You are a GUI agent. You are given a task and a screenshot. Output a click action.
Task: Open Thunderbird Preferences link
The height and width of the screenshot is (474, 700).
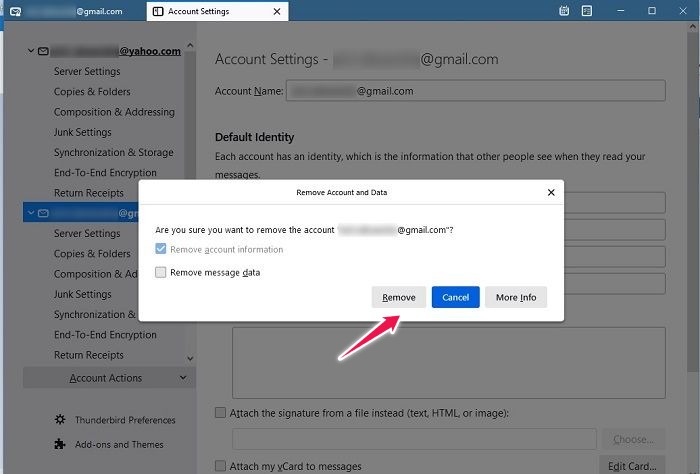pyautogui.click(x=125, y=420)
